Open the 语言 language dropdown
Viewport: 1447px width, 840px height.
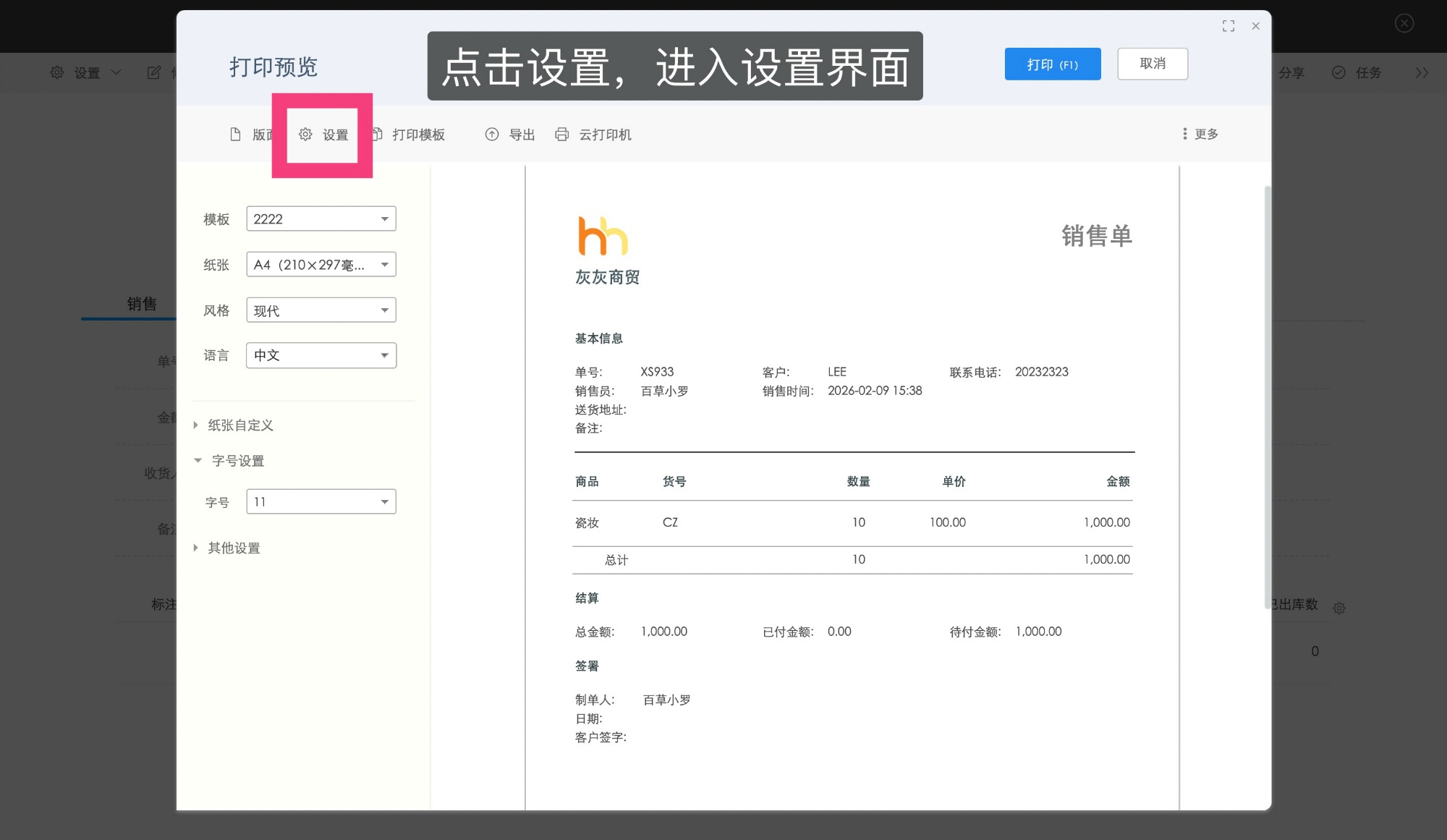[x=321, y=355]
